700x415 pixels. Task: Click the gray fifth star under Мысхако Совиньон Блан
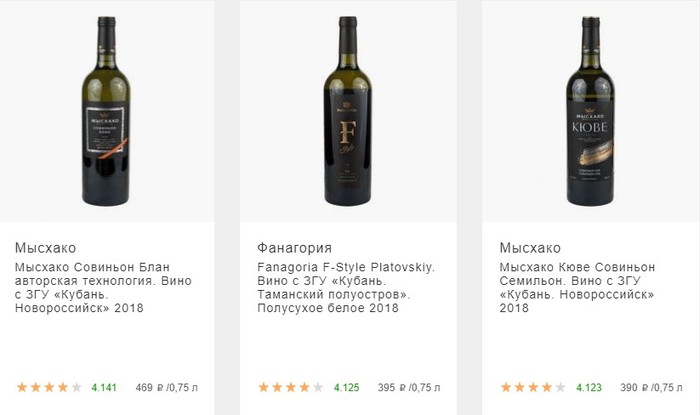click(76, 387)
